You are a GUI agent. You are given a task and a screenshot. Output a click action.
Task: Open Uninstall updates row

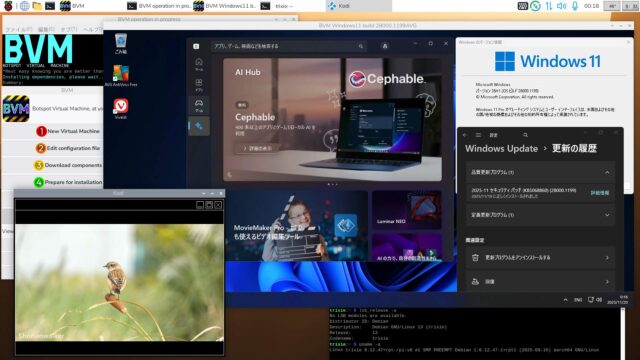tap(540, 258)
